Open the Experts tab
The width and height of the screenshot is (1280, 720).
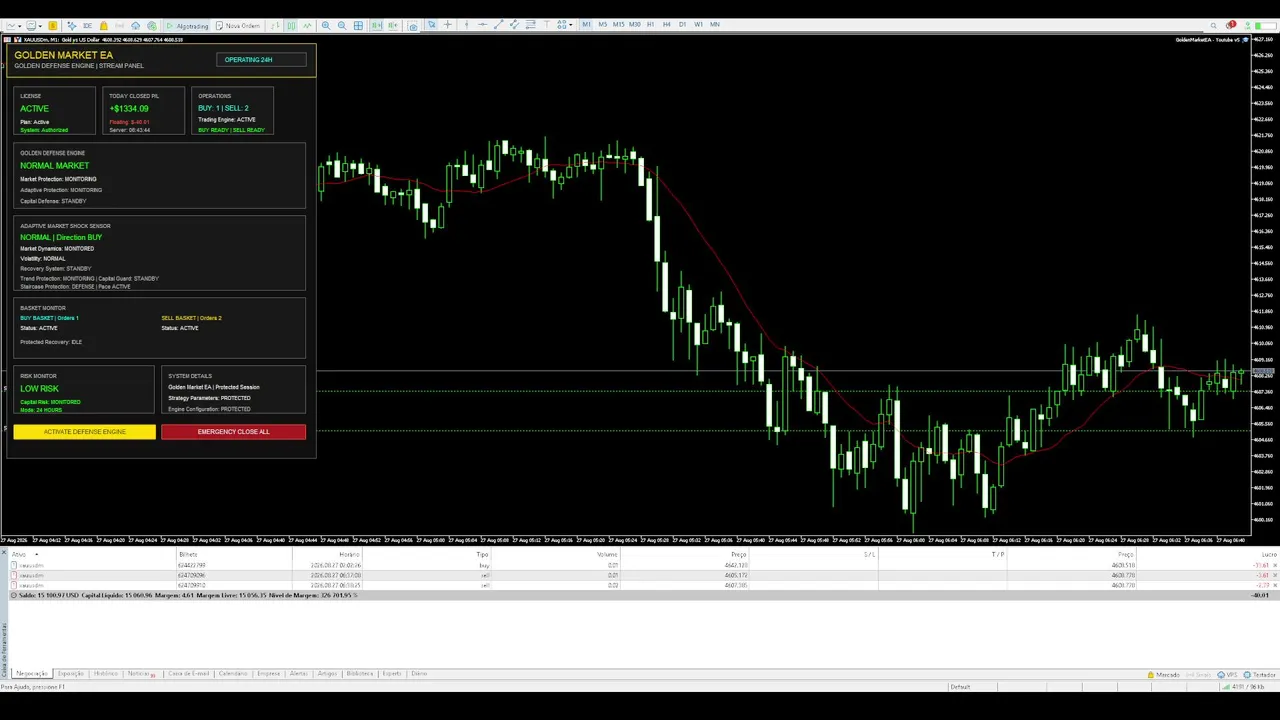coord(392,674)
